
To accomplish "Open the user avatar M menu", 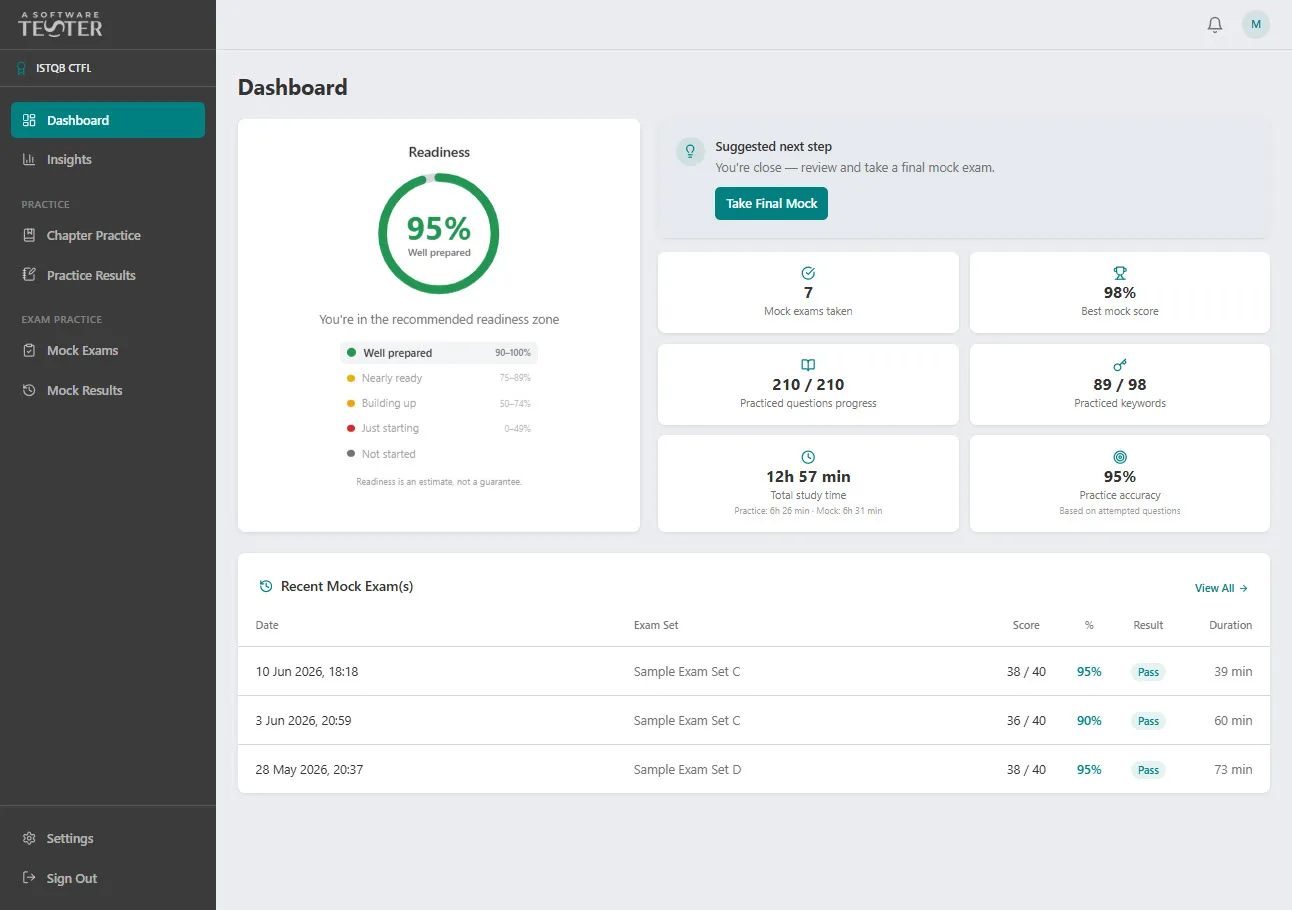I will [1256, 24].
